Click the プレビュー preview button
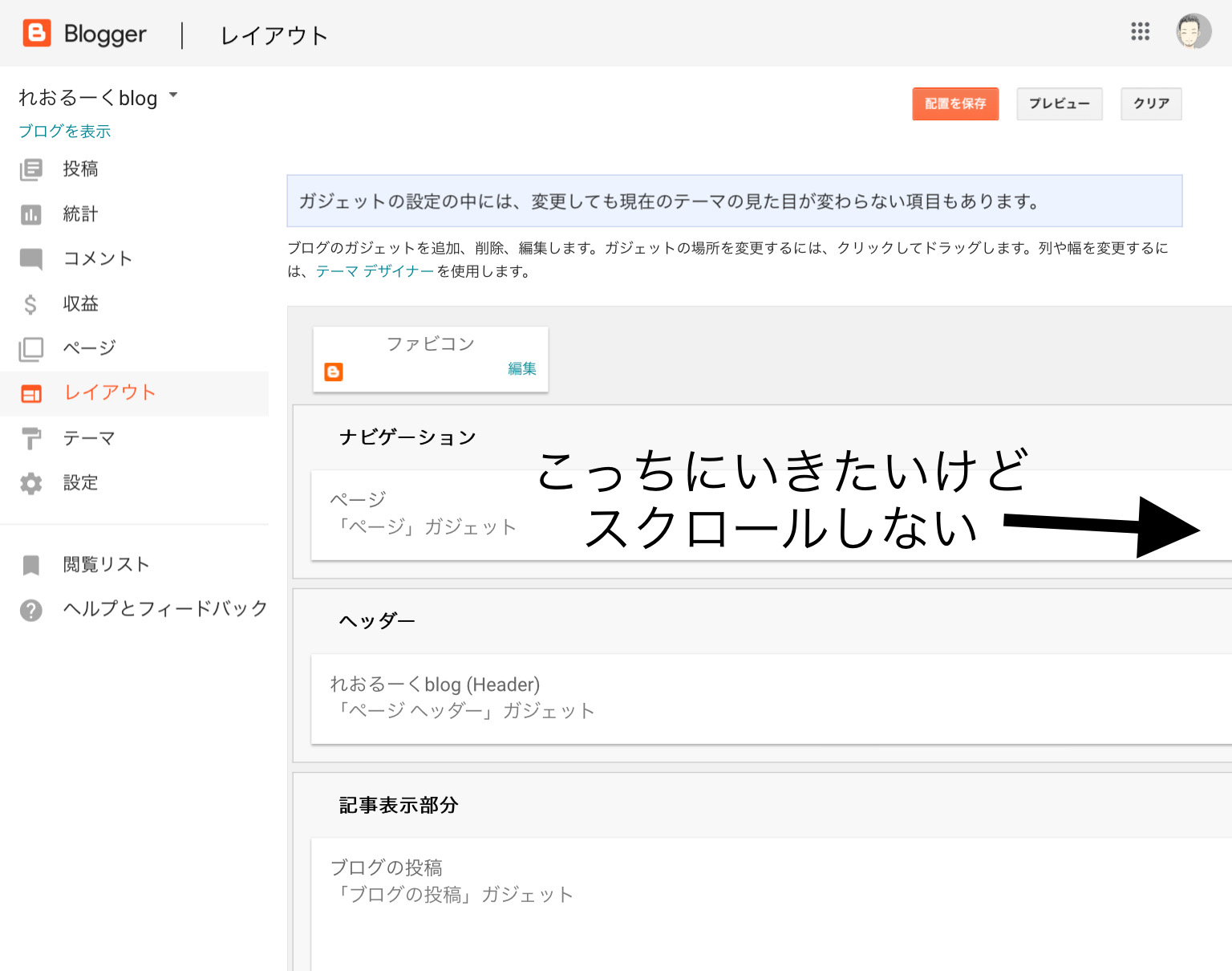Screen dimensions: 1232x971 tap(1059, 104)
